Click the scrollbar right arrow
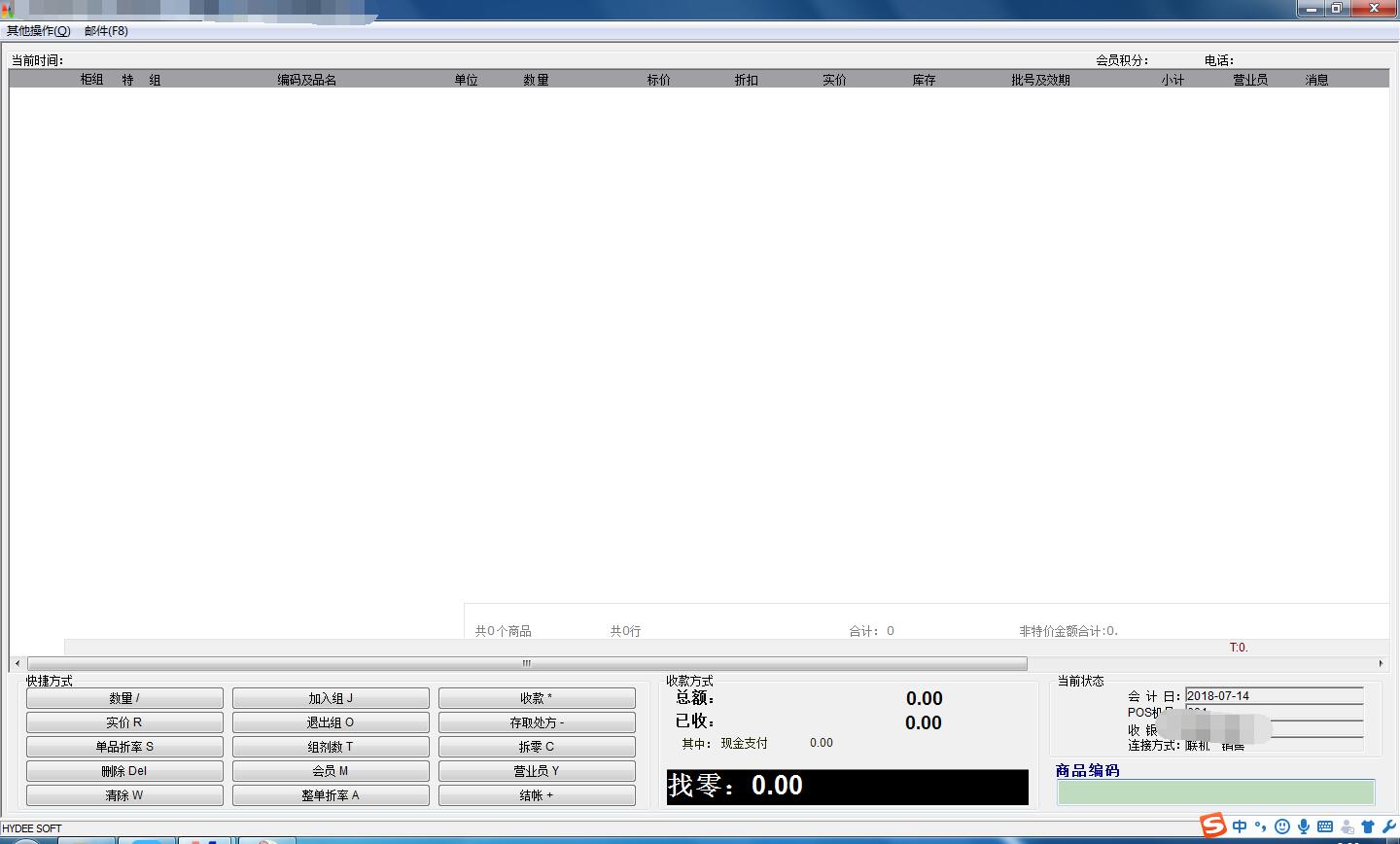 coord(1381,663)
